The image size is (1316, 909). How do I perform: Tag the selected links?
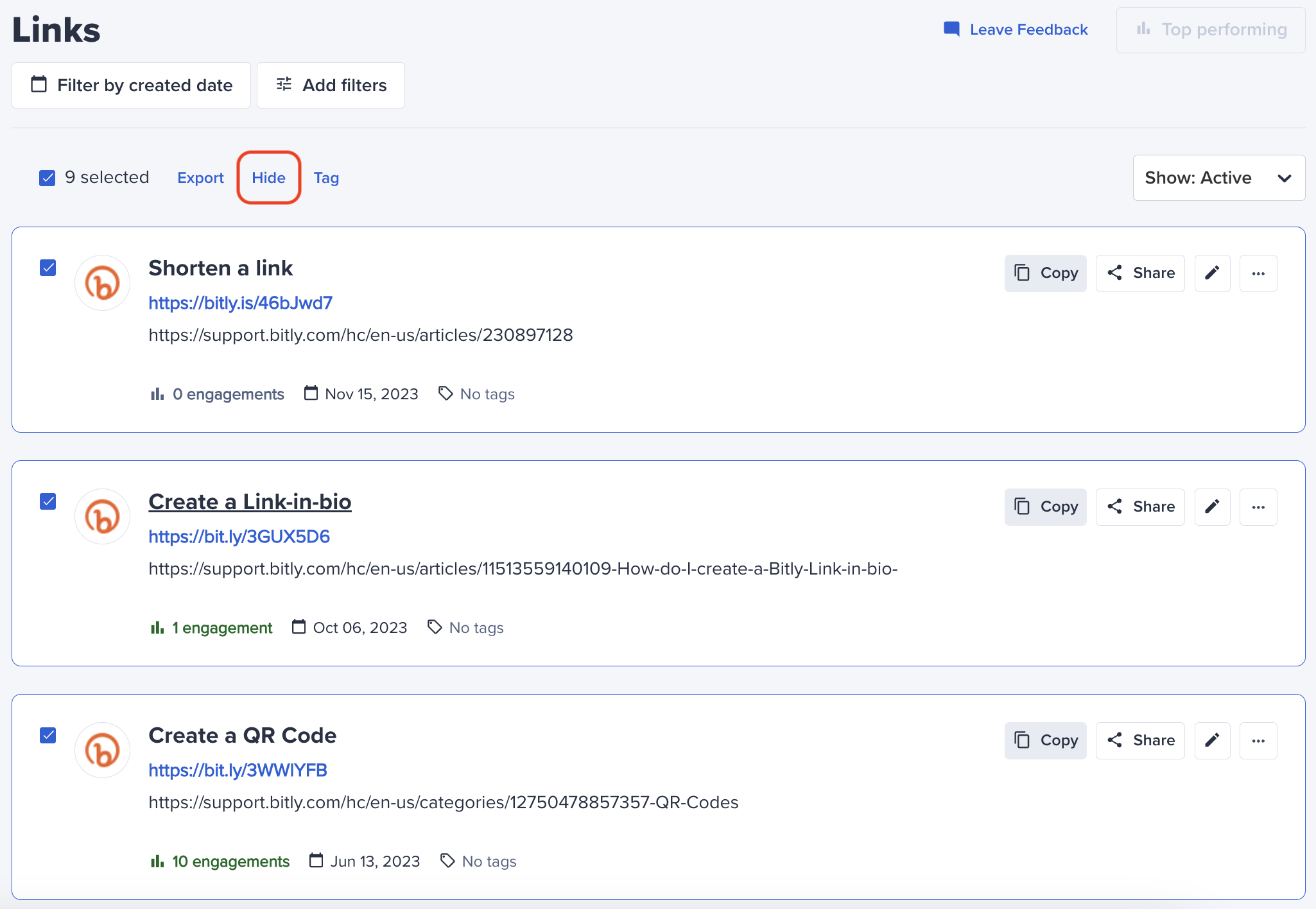click(326, 178)
